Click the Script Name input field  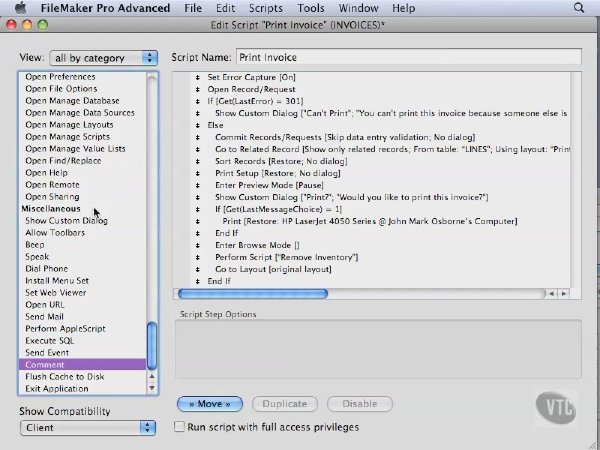409,57
